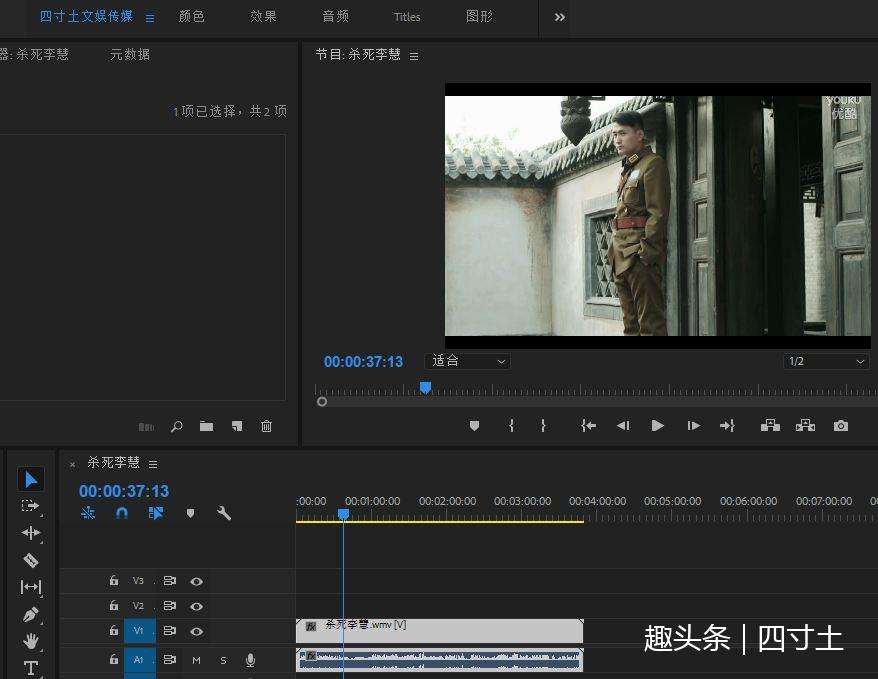Screen dimensions: 878x679
Task: Toggle lock on track V2
Action: (x=114, y=606)
